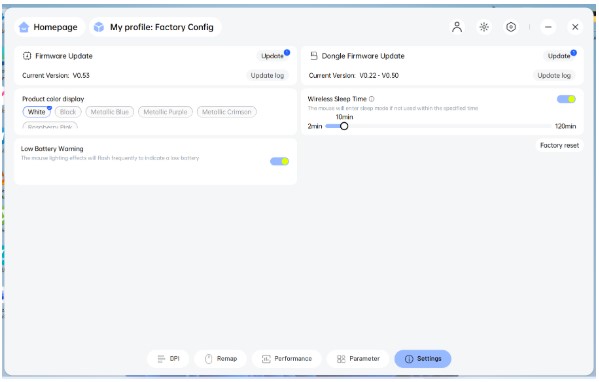Select Metallic Purple product color
Viewport: 599px width, 382px height.
[165, 112]
